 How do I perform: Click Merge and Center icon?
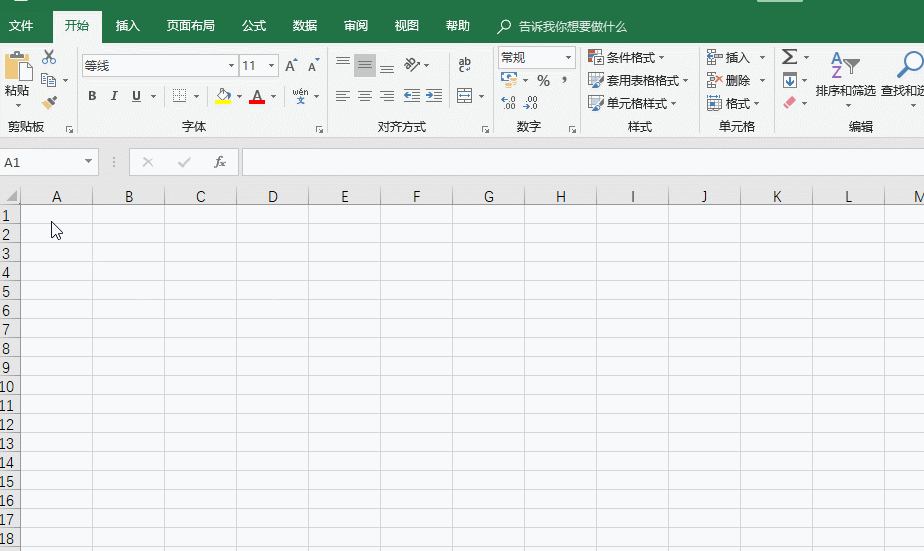pyautogui.click(x=465, y=95)
